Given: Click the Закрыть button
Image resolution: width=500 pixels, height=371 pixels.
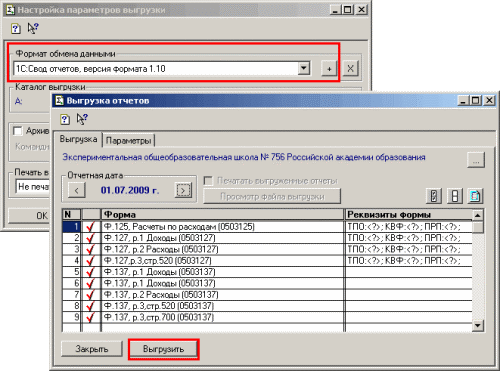Looking at the screenshot, I should 92,349.
